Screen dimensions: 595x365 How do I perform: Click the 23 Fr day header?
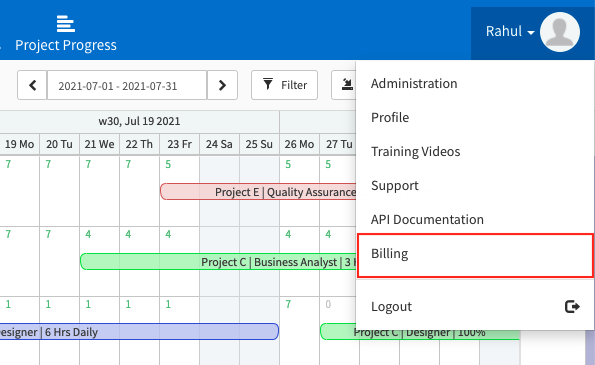179,144
